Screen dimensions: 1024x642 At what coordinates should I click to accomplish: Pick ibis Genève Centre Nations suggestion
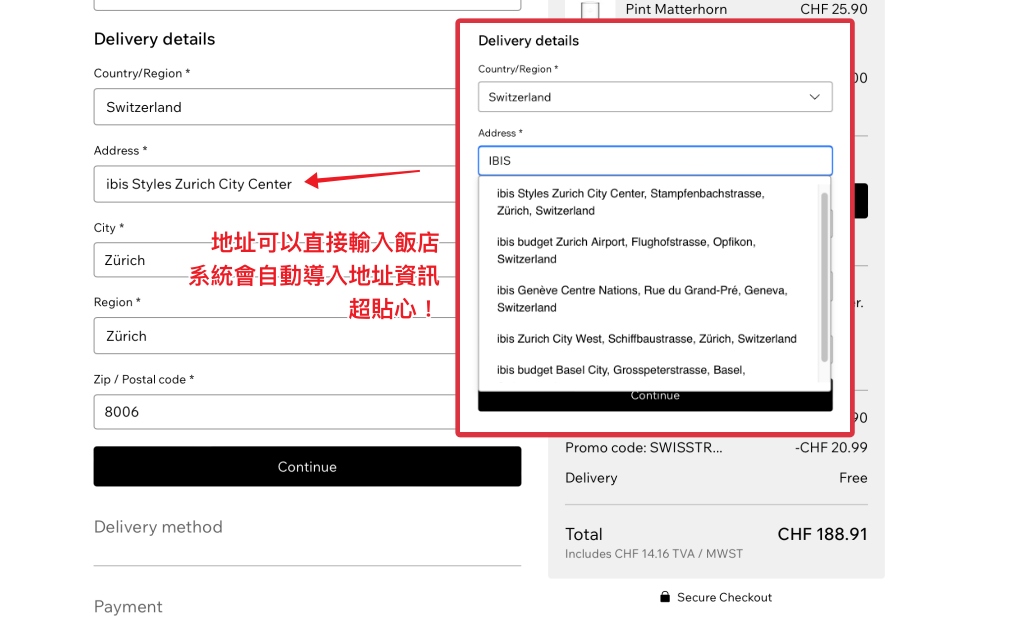(642, 298)
